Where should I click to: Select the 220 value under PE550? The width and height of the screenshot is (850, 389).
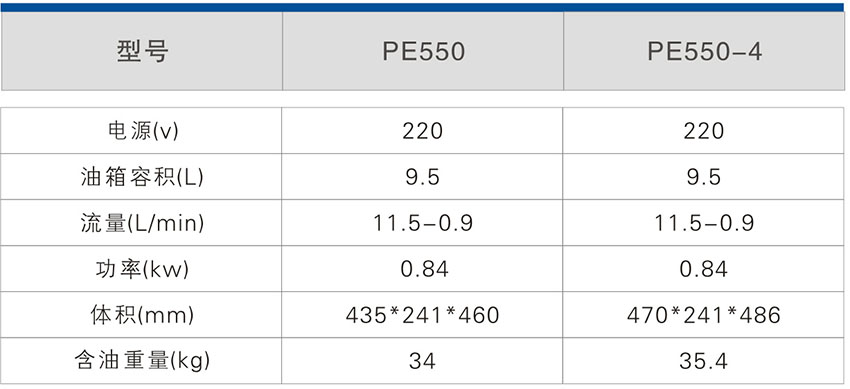423,131
